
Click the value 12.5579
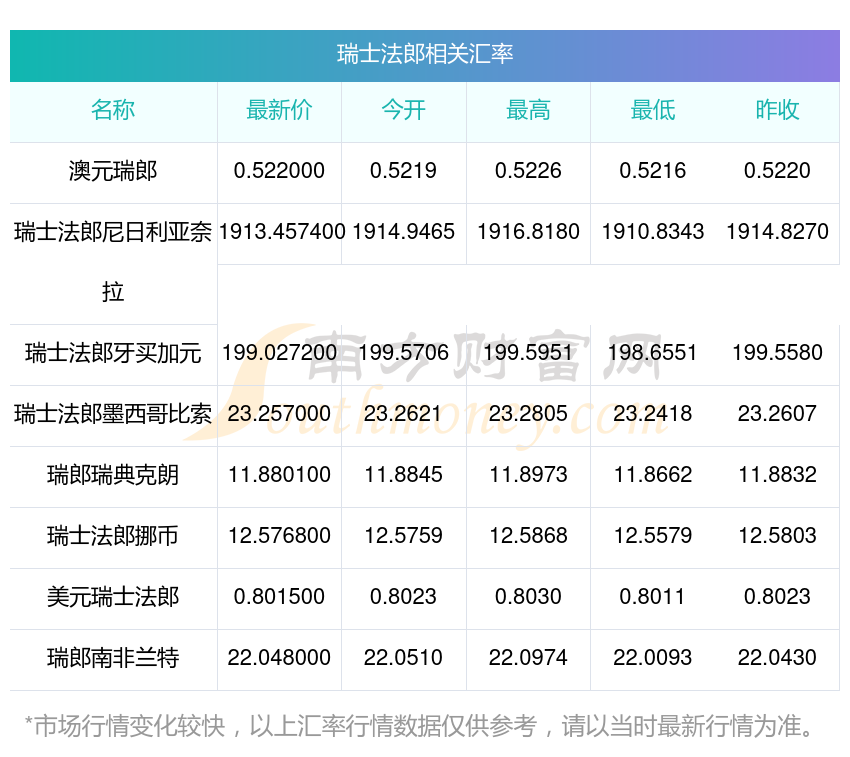[653, 536]
